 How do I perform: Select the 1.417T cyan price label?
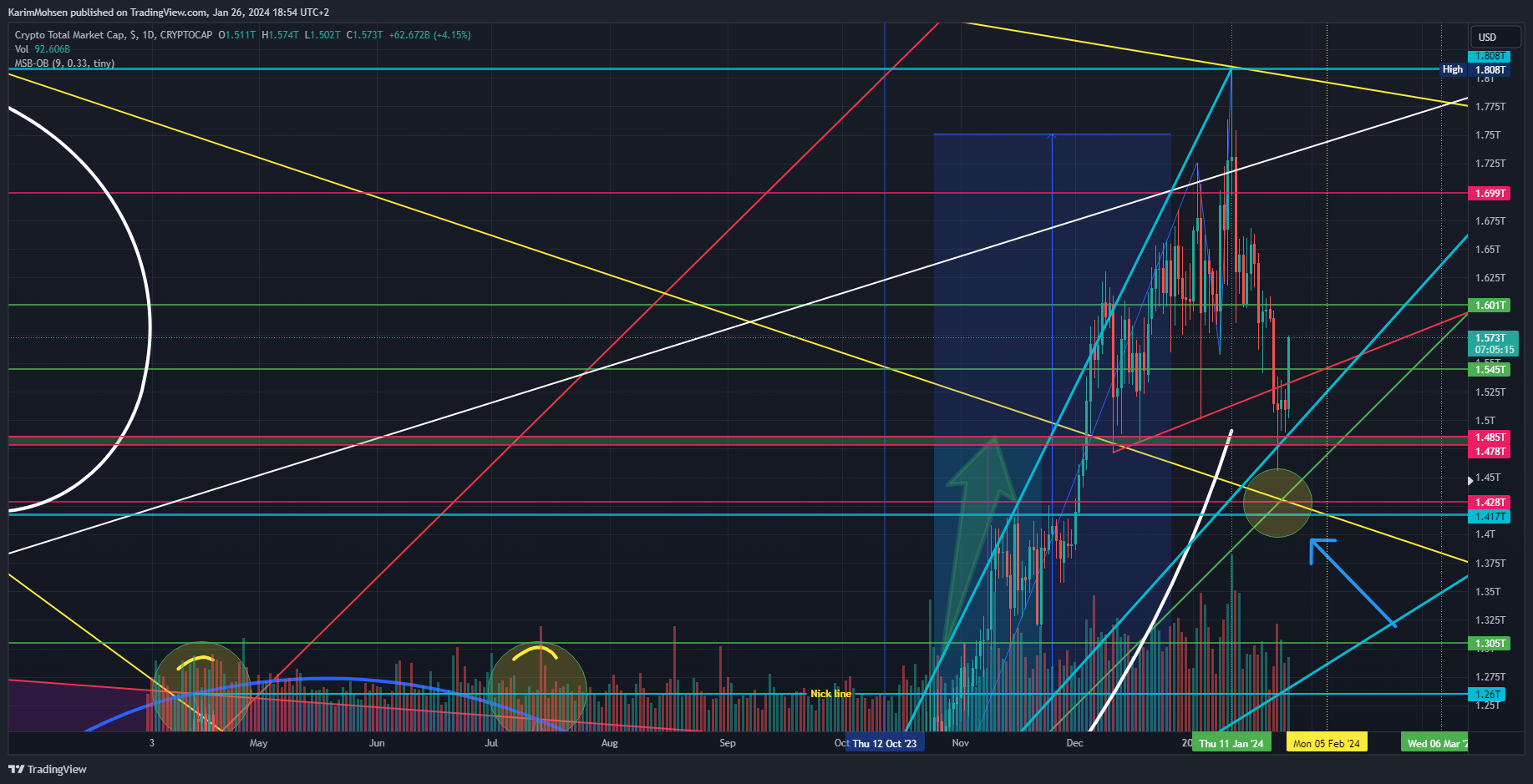coord(1490,516)
